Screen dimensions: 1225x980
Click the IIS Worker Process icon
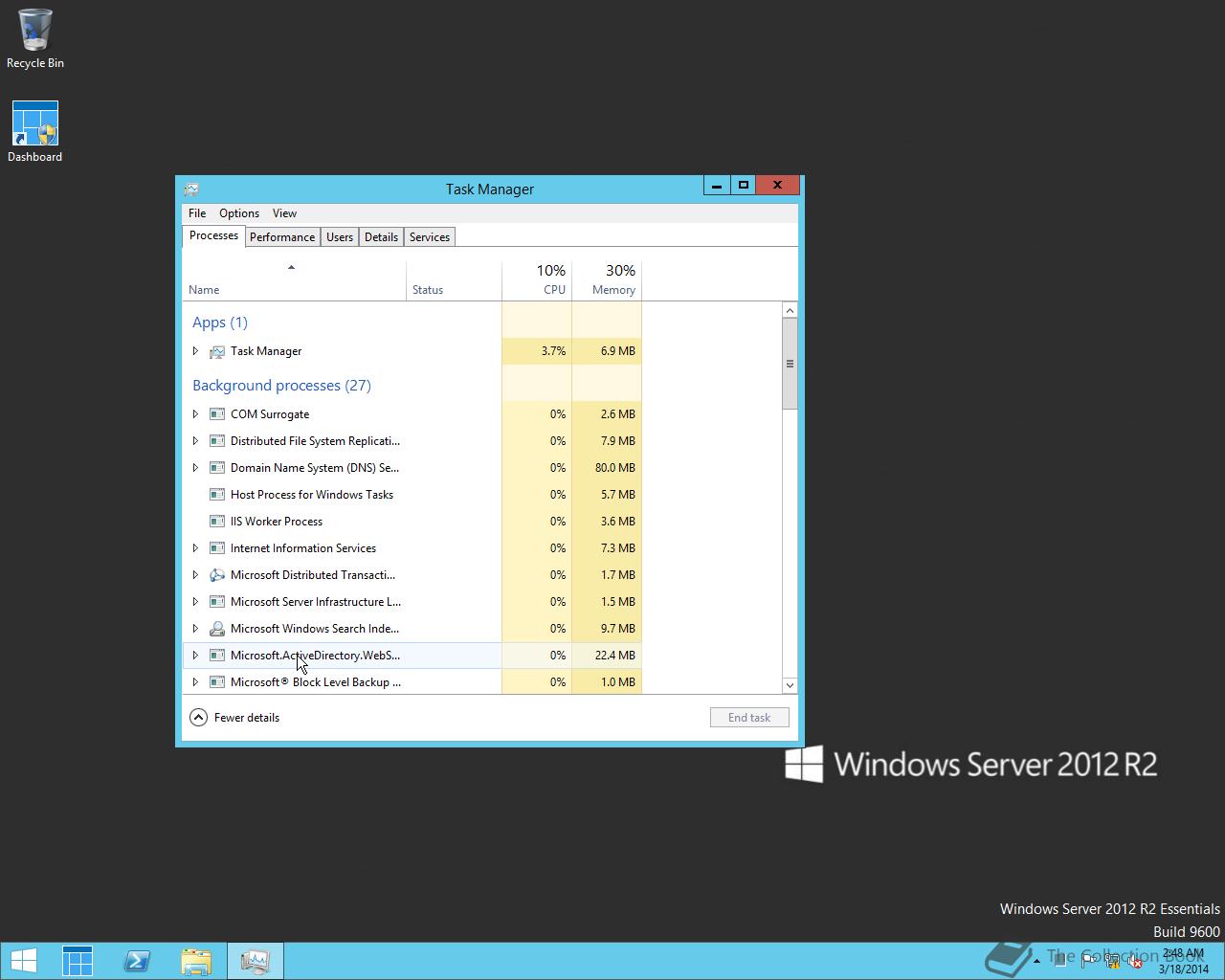tap(217, 522)
